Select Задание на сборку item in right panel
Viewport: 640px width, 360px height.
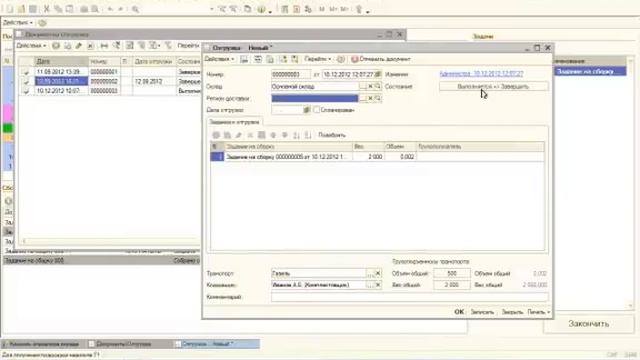[590, 71]
